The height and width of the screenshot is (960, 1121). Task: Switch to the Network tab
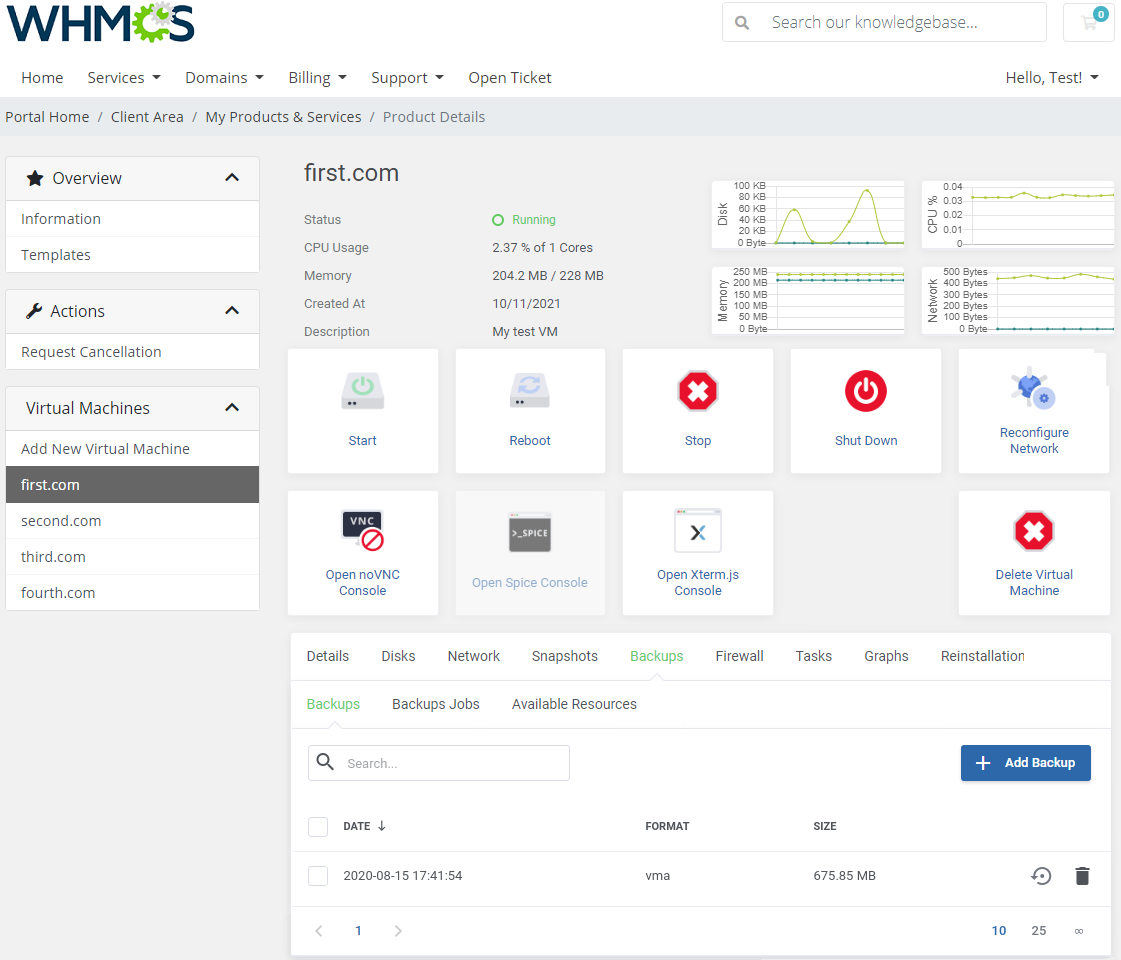(473, 656)
